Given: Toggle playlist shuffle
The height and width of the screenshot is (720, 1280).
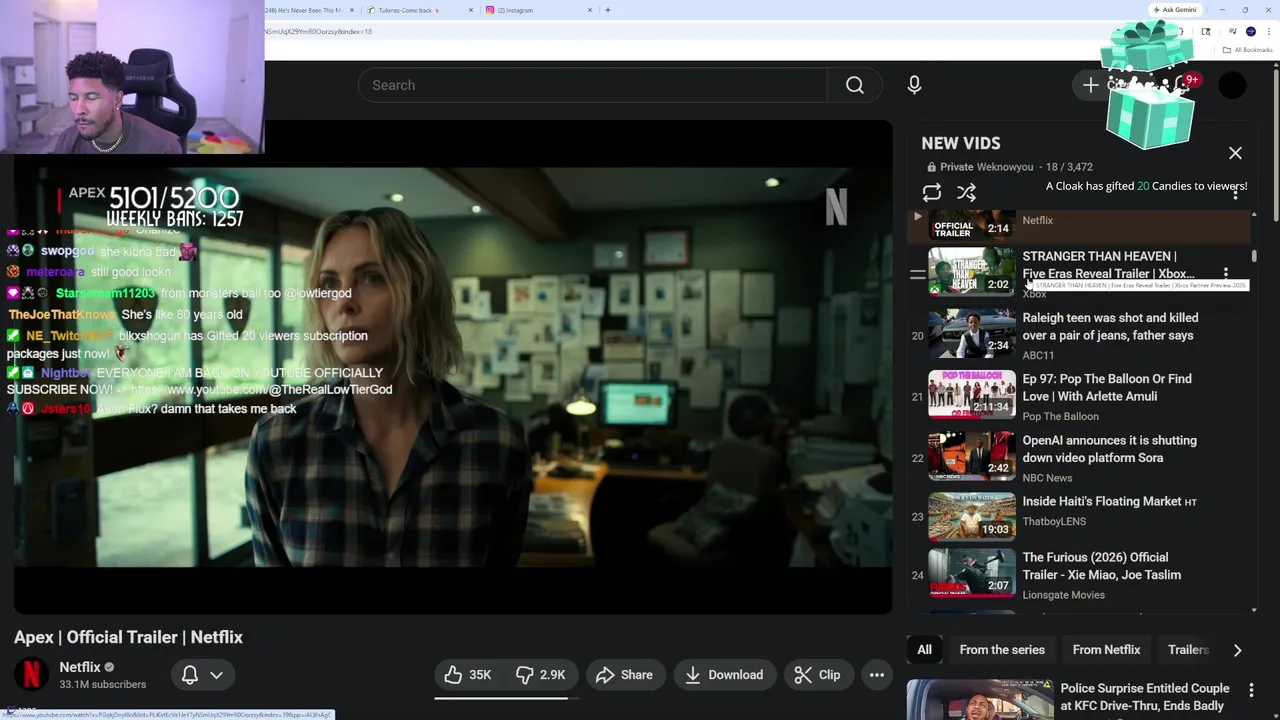Looking at the screenshot, I should [x=966, y=192].
